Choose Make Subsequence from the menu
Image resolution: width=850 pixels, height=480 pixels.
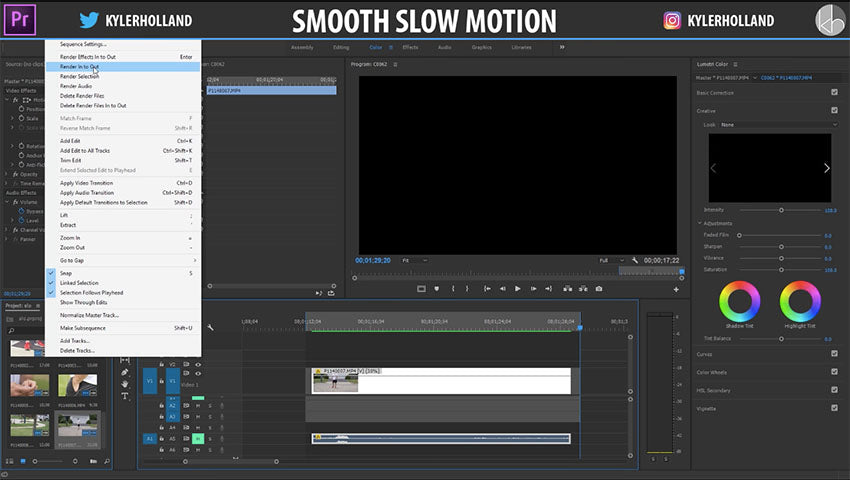124,328
